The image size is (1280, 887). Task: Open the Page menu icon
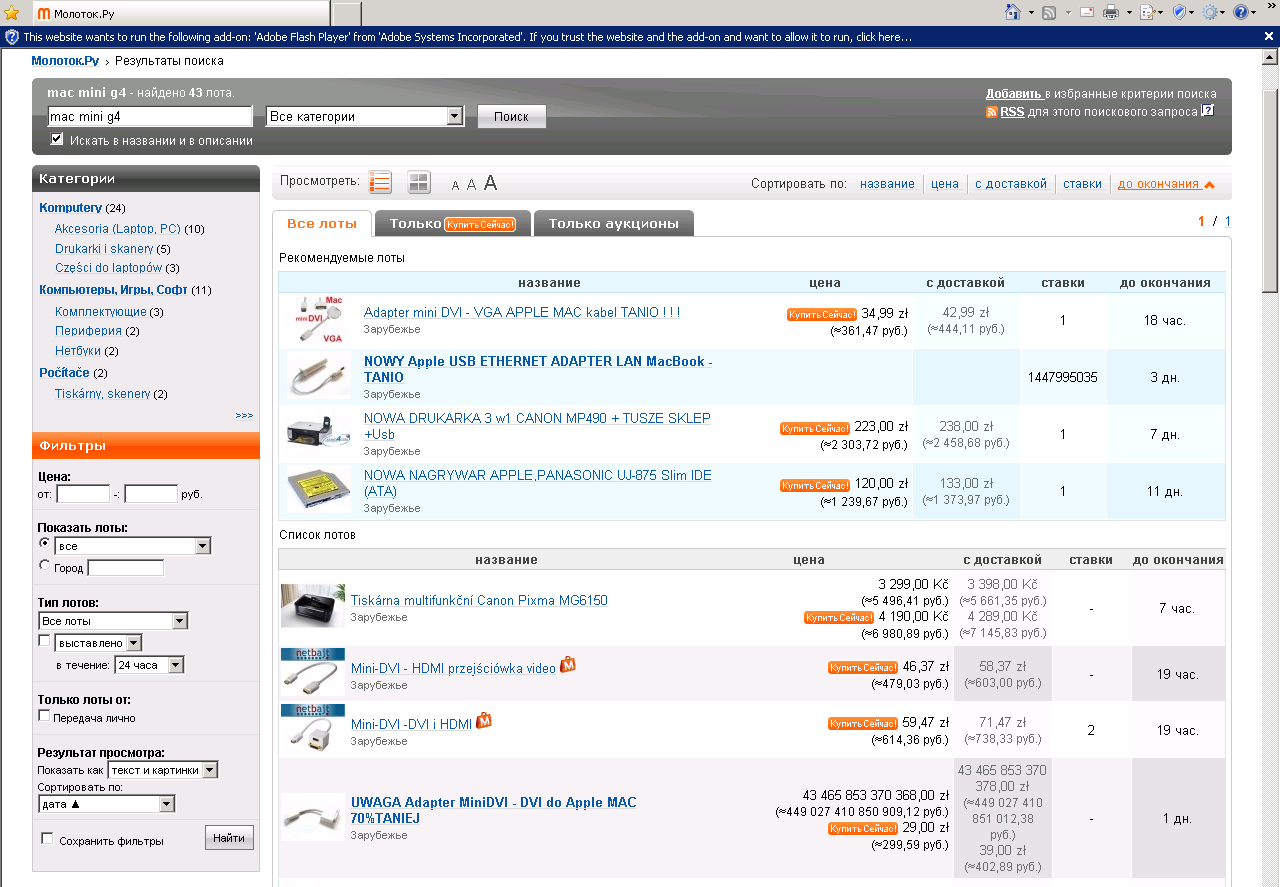point(1146,12)
